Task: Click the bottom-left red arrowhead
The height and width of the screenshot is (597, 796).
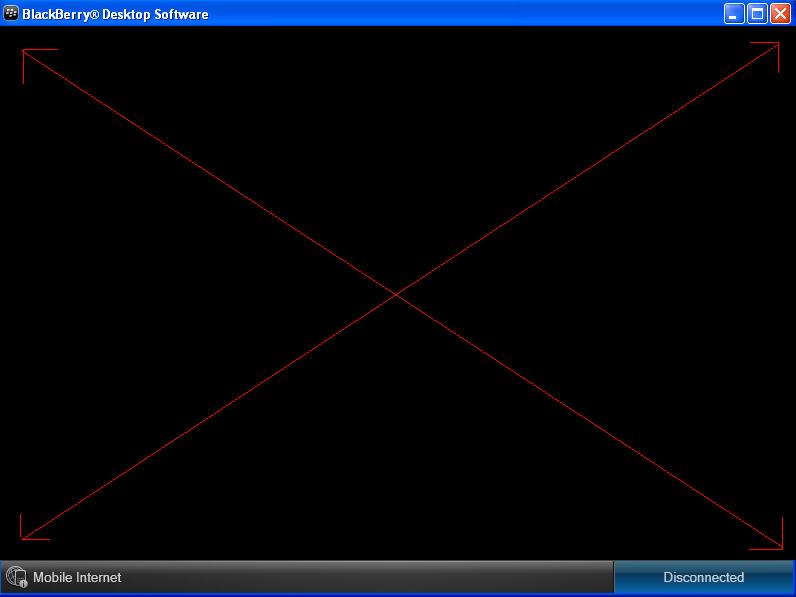Action: pos(24,536)
